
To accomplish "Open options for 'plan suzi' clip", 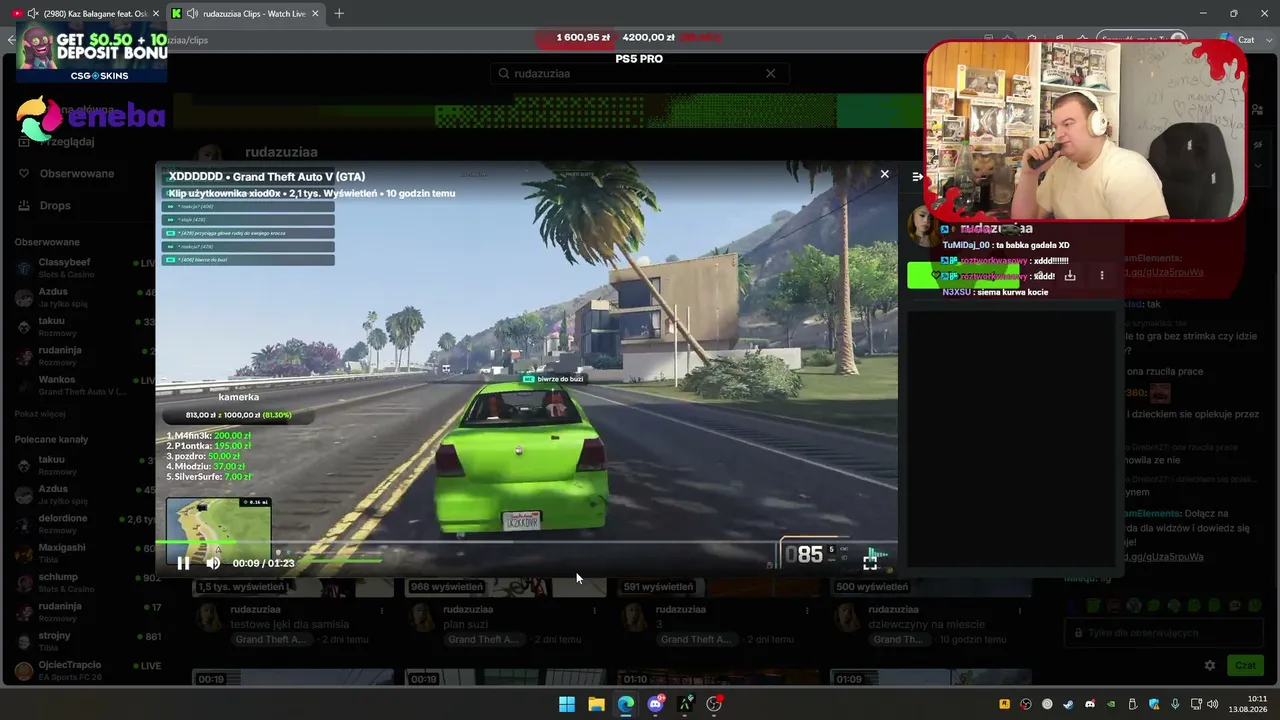I will pyautogui.click(x=594, y=609).
